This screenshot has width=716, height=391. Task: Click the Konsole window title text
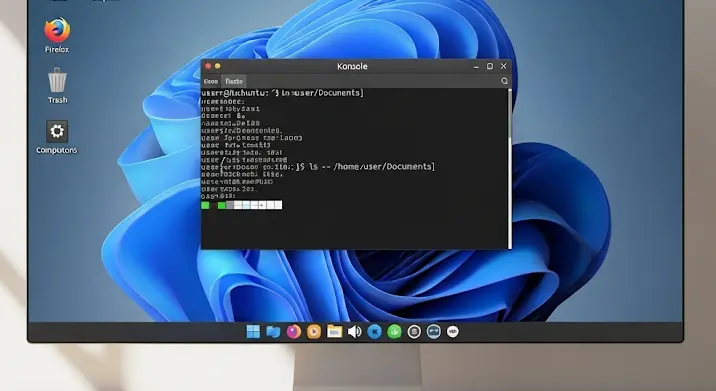(352, 66)
